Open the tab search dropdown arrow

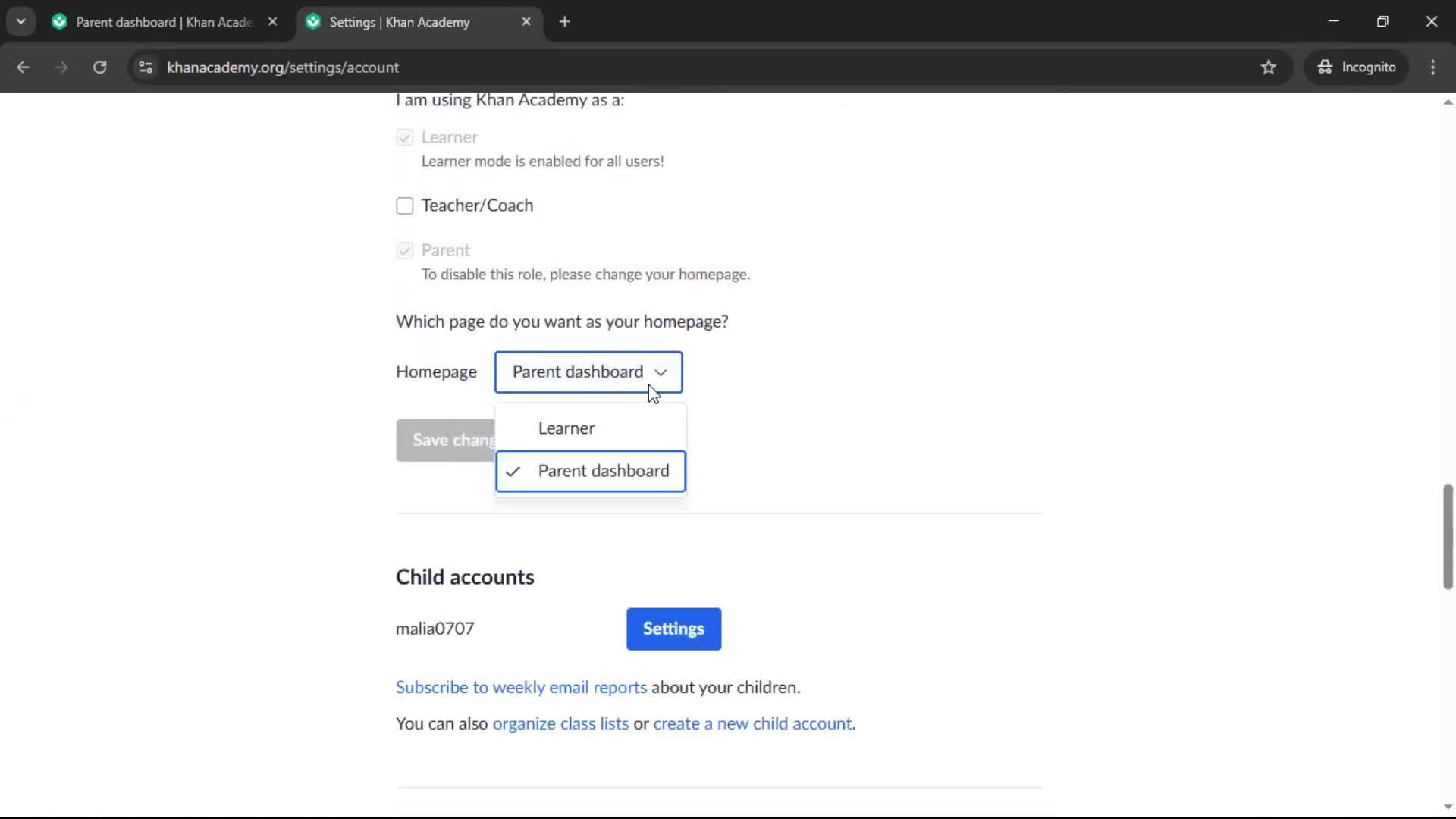click(x=21, y=21)
